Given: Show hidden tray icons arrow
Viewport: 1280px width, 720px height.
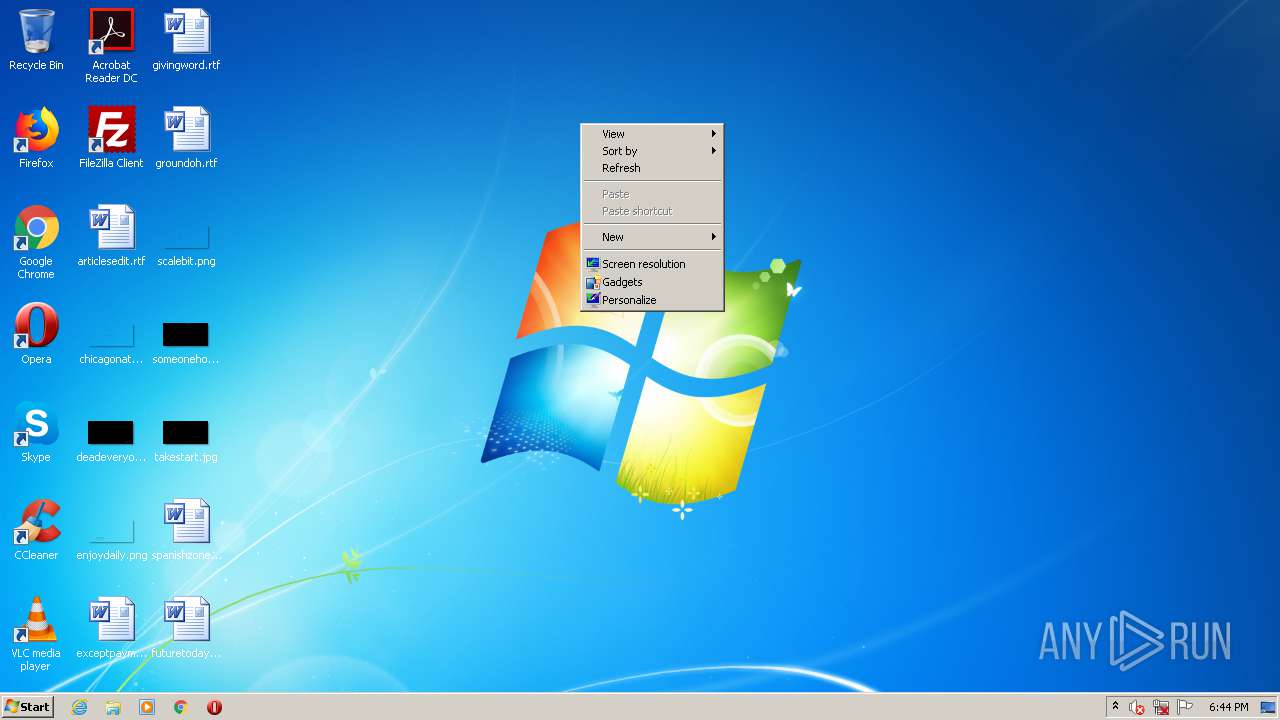Looking at the screenshot, I should 1116,707.
